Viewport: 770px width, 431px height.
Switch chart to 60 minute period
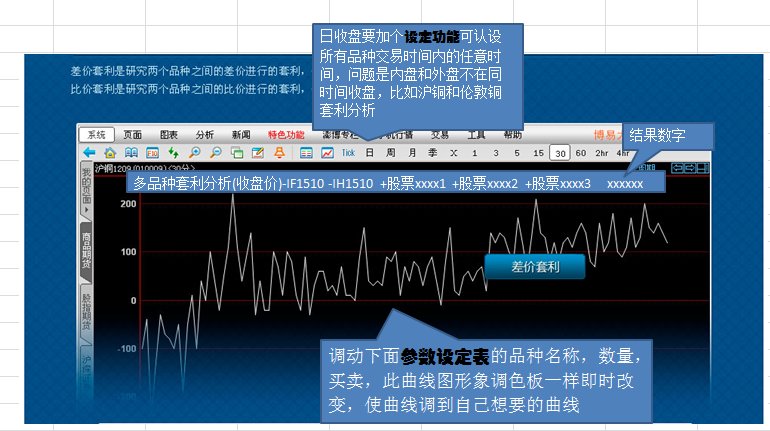pyautogui.click(x=580, y=153)
